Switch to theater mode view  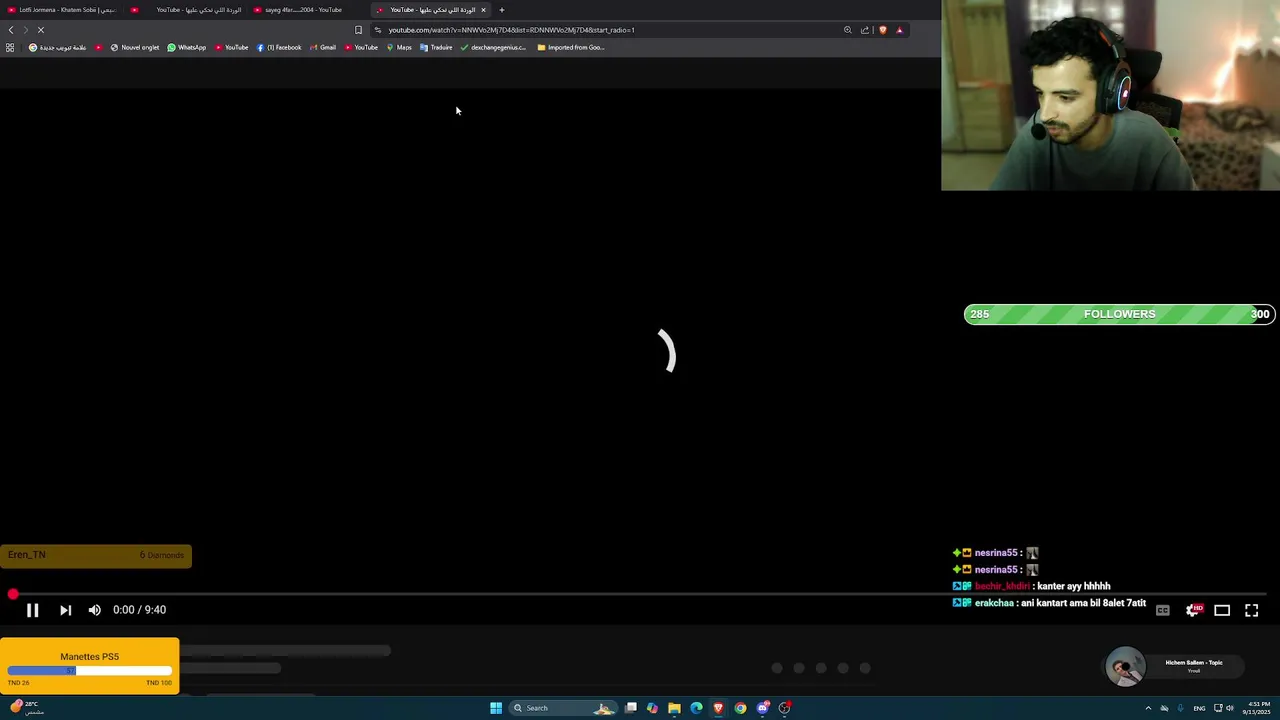[1222, 610]
